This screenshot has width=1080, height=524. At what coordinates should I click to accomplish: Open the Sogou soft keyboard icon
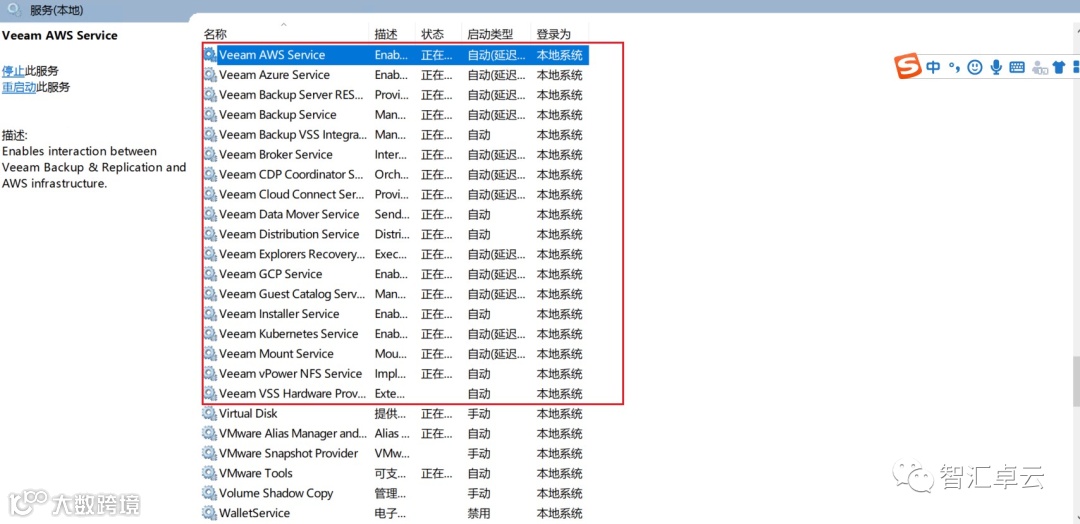click(x=1017, y=67)
